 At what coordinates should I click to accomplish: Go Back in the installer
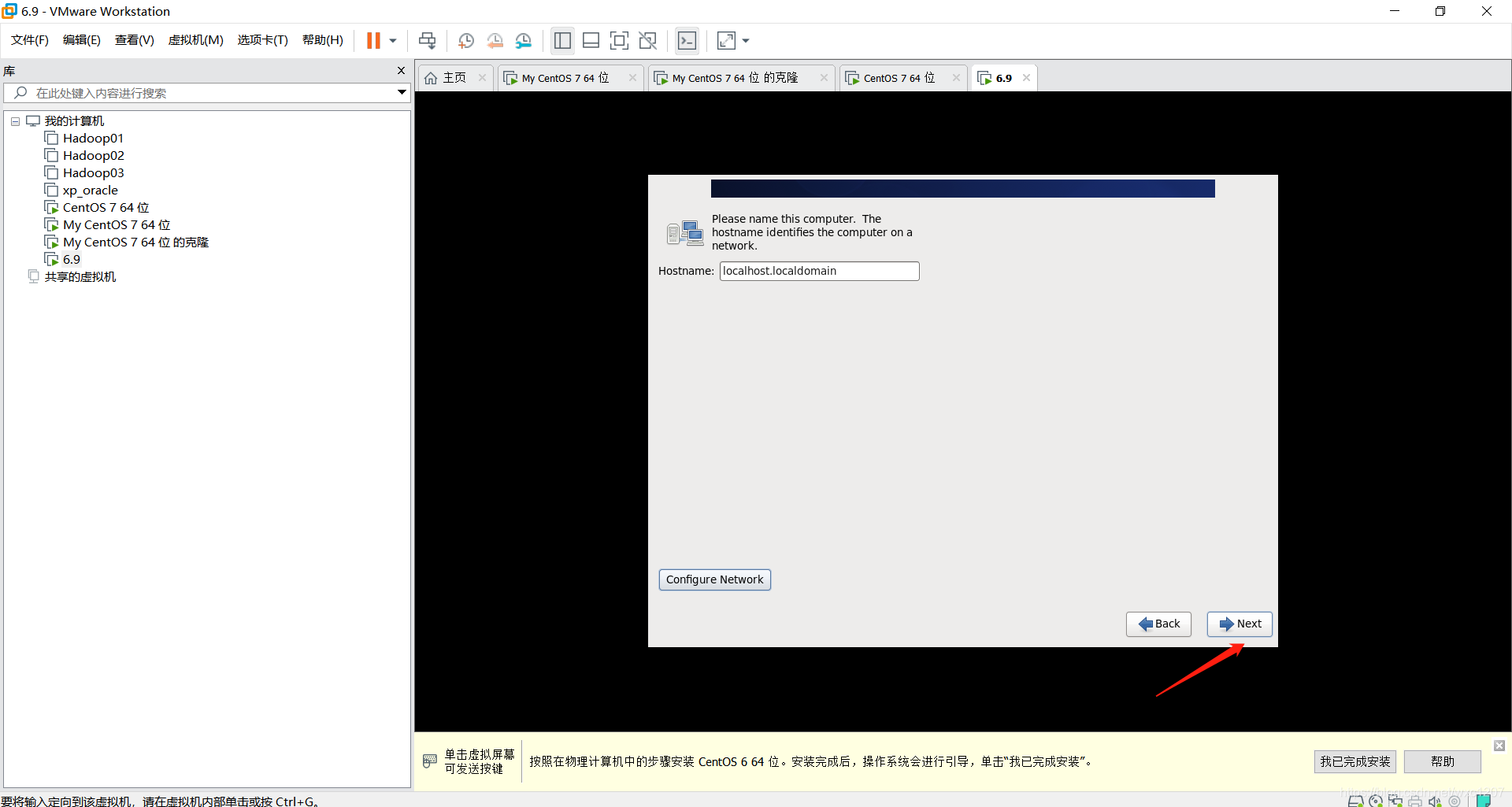(1159, 624)
